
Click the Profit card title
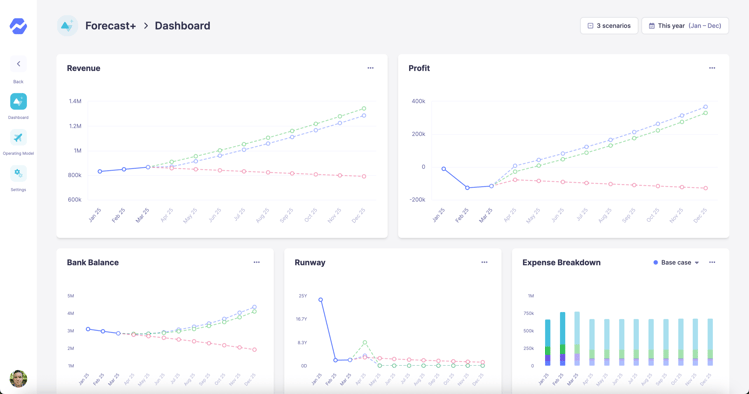[419, 68]
